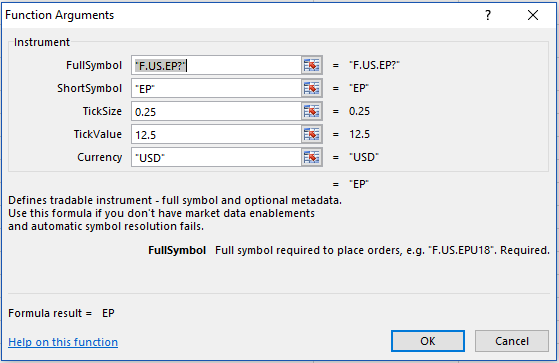Image resolution: width=559 pixels, height=363 pixels.
Task: Focus the ShortSymbol input field
Action: click(216, 88)
